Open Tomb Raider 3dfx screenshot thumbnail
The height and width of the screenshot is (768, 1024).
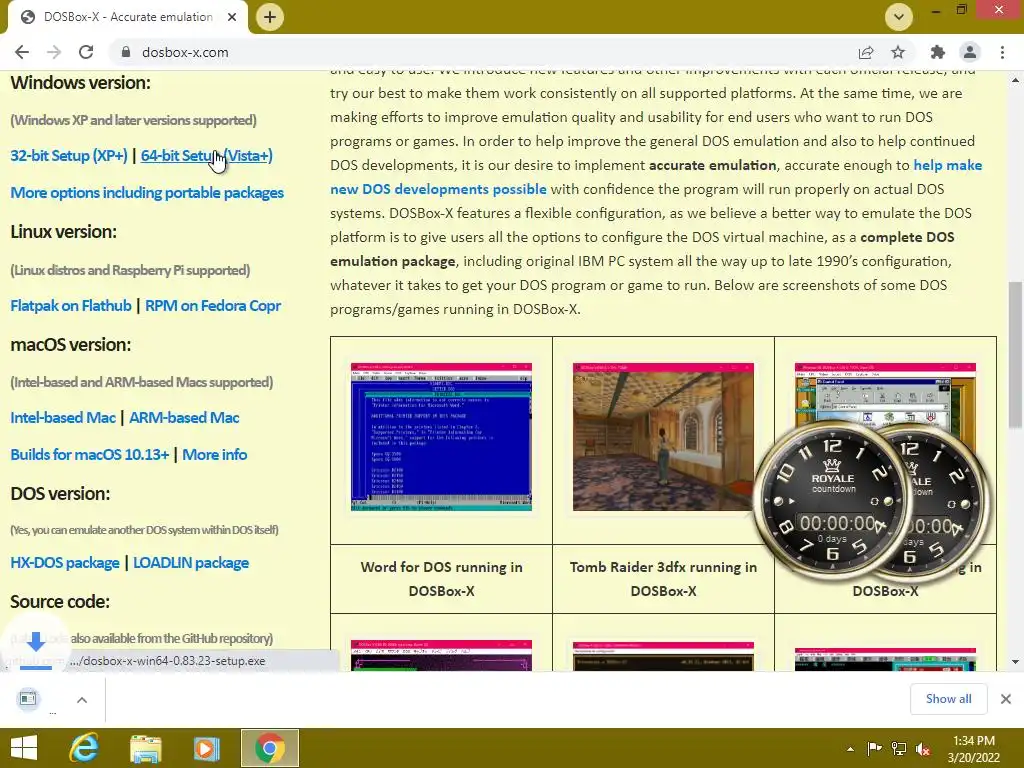pos(663,437)
